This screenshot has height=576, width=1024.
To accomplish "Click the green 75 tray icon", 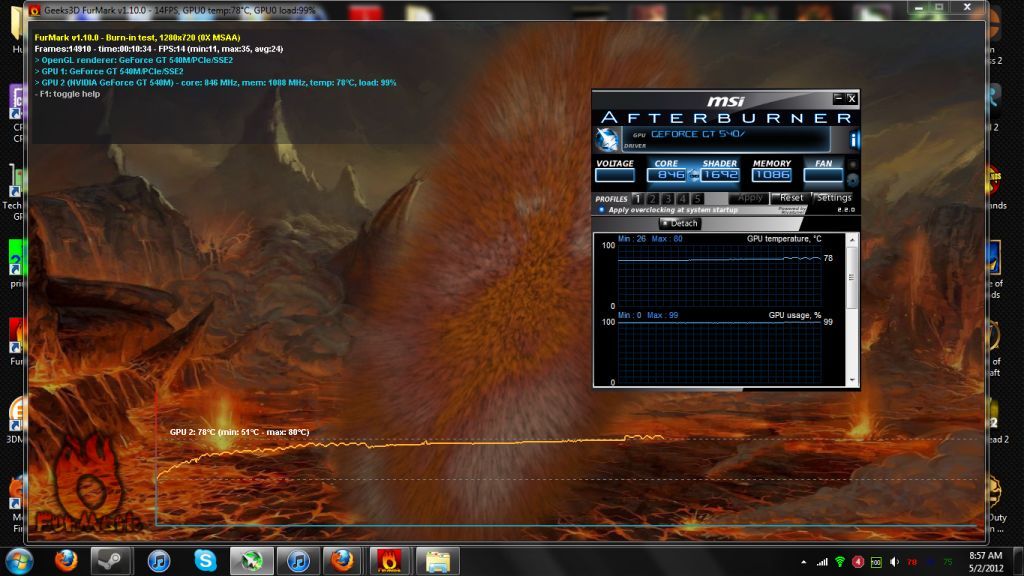I will 948,562.
